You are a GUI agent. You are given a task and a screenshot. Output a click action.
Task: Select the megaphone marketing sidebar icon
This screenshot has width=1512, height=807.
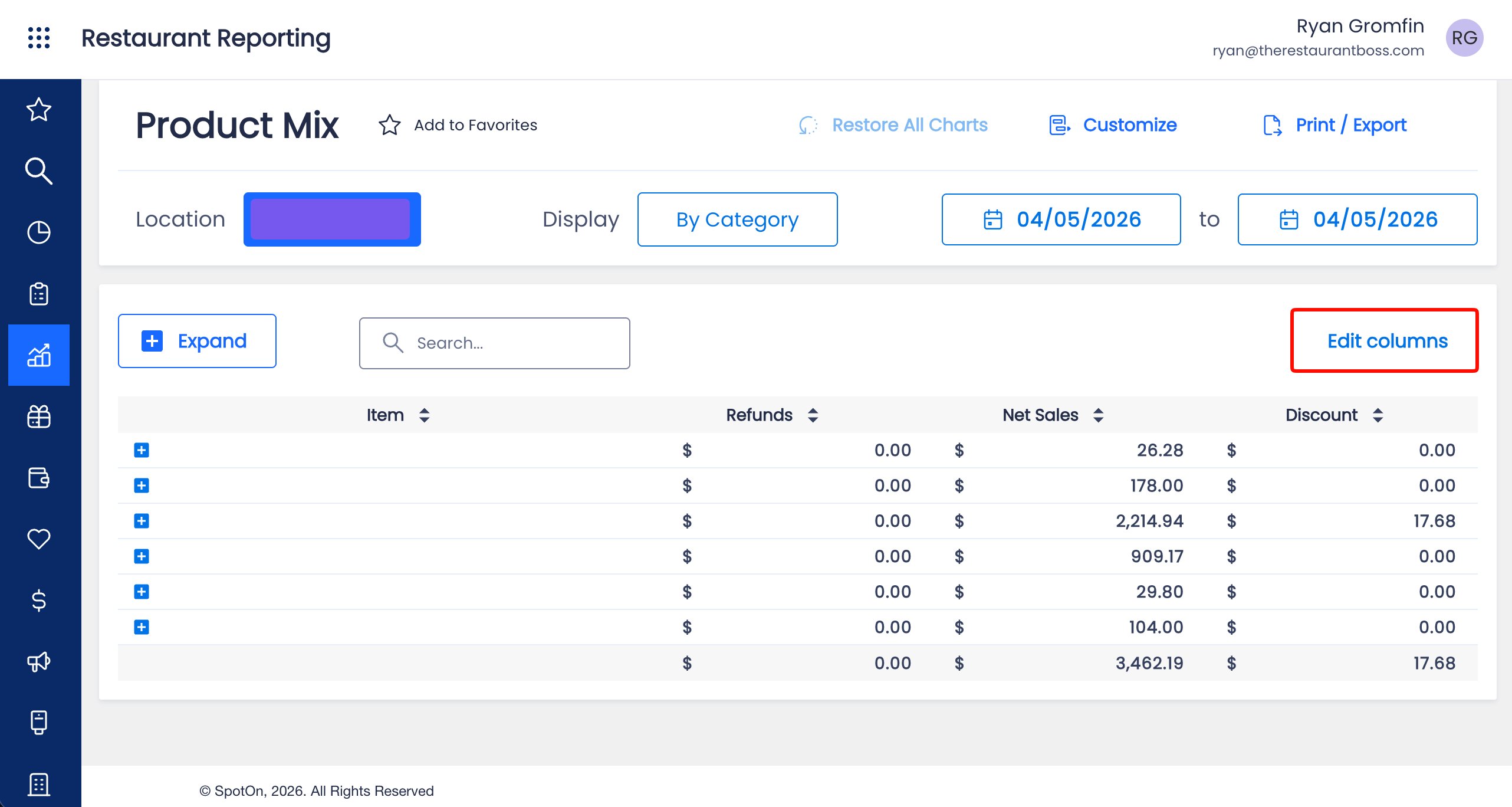click(x=39, y=662)
